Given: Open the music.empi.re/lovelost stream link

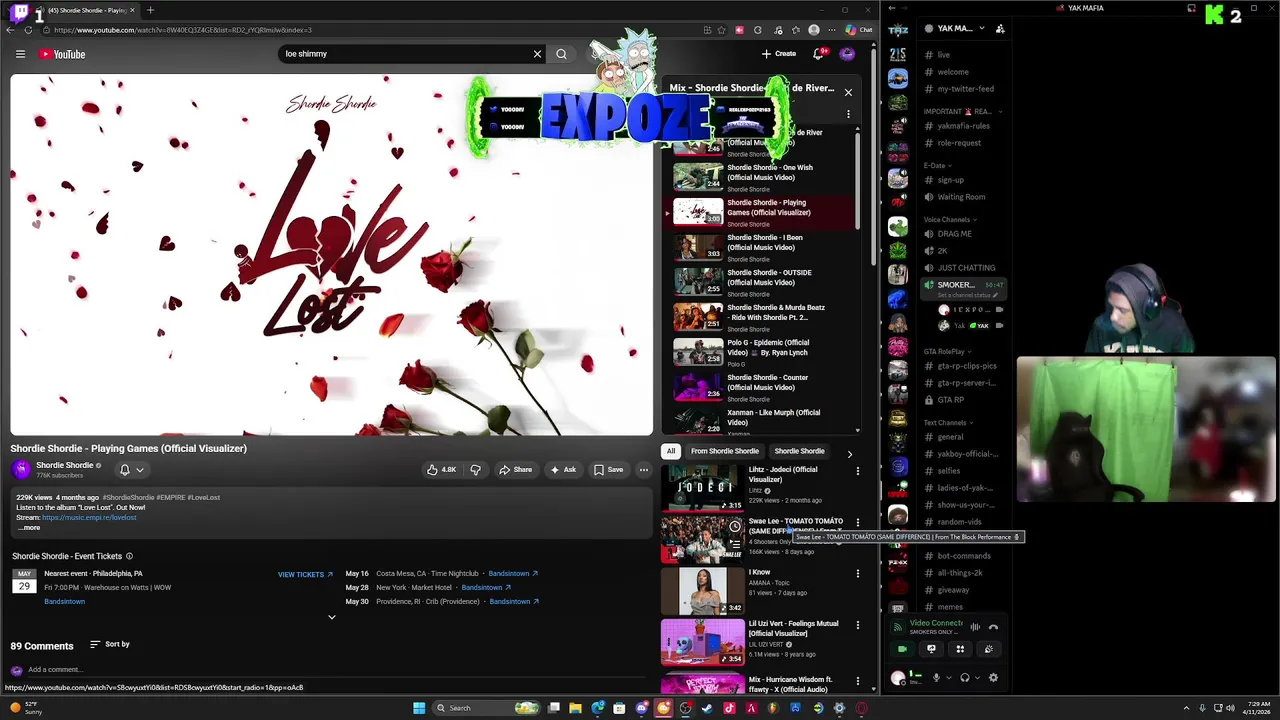Looking at the screenshot, I should [x=89, y=518].
